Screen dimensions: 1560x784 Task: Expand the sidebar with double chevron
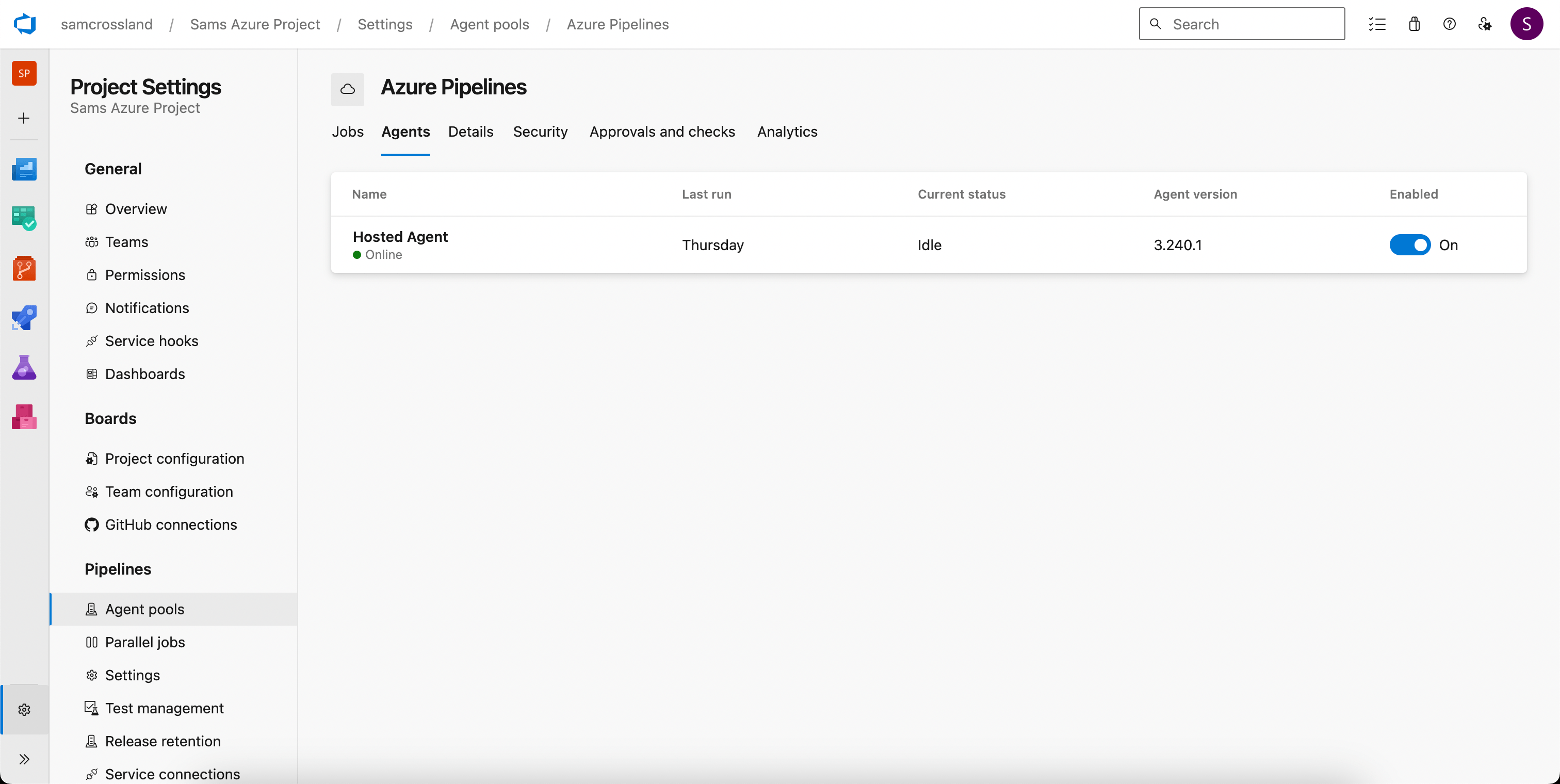click(x=24, y=759)
